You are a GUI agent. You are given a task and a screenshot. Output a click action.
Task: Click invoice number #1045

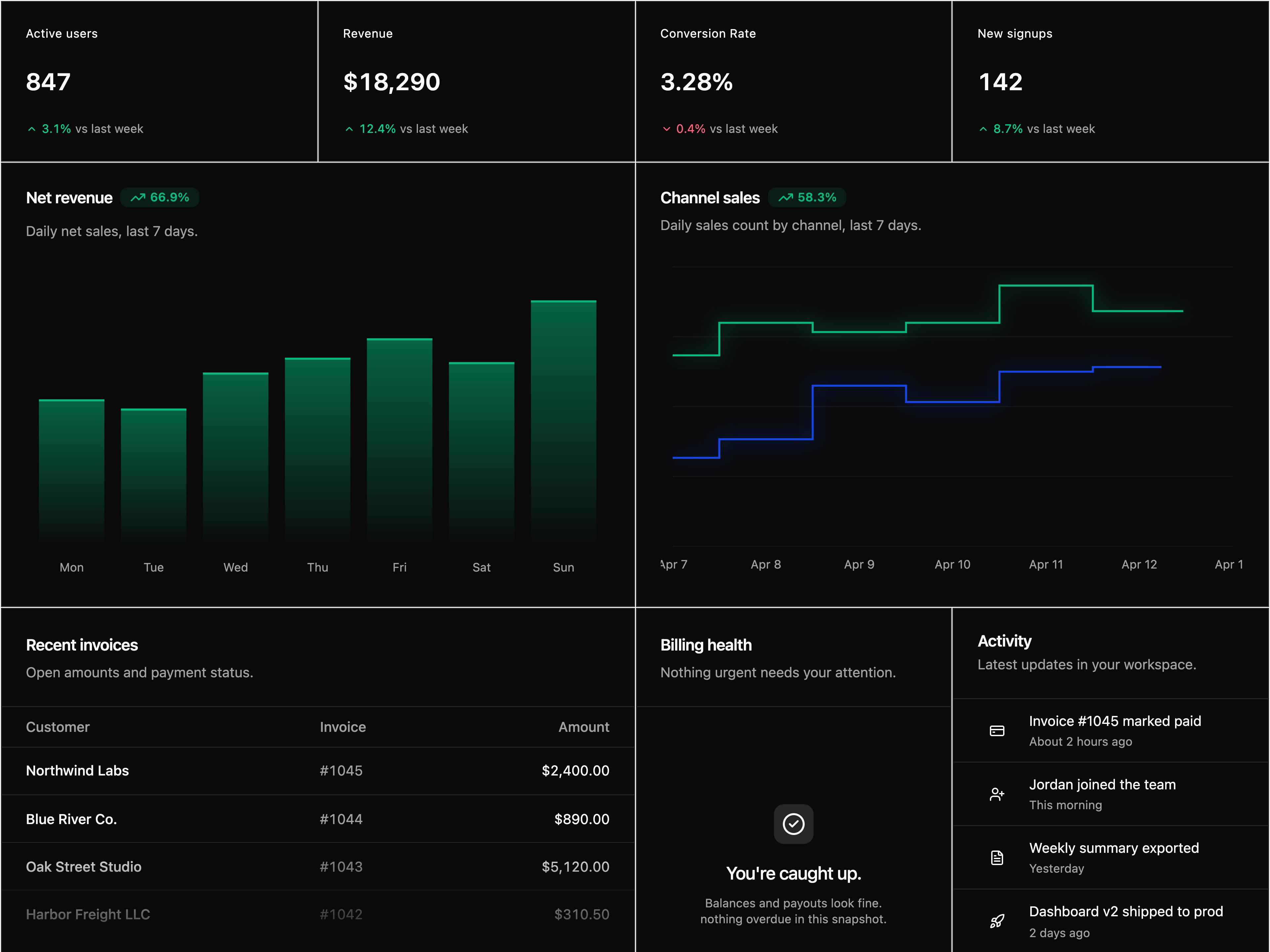coord(341,771)
